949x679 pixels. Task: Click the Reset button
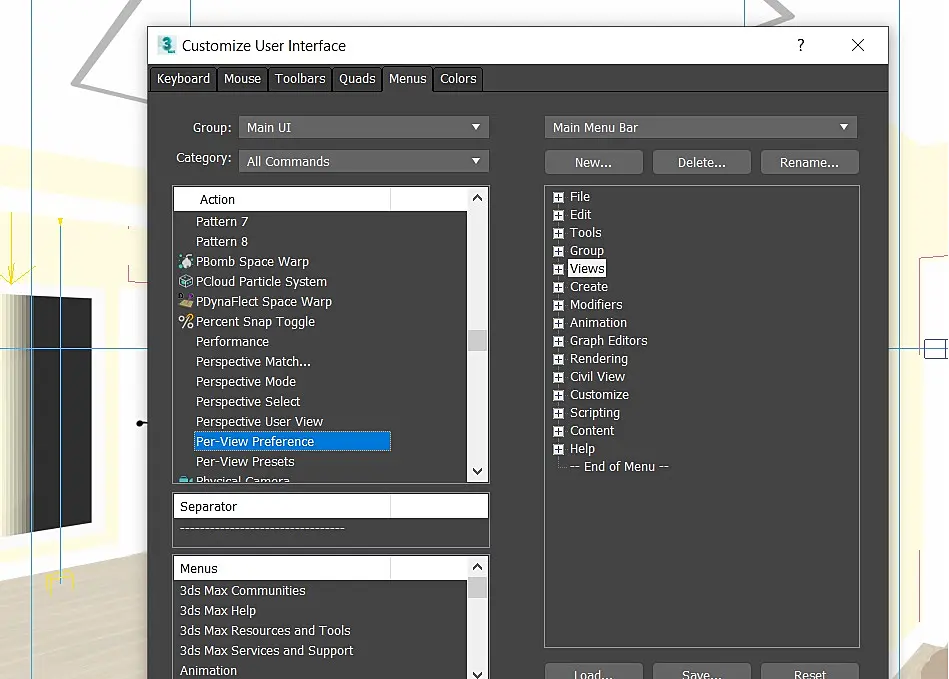click(809, 672)
